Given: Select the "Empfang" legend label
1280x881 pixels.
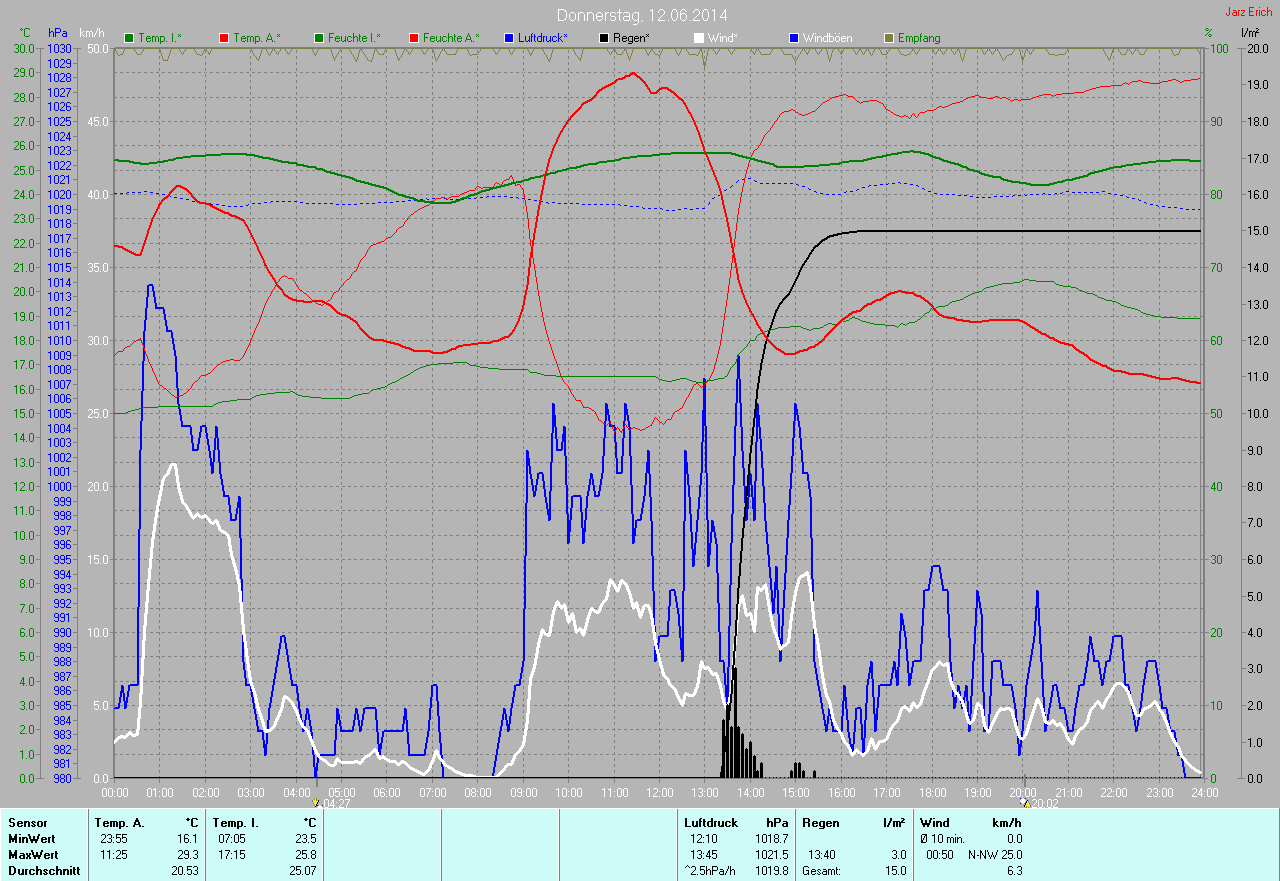Looking at the screenshot, I should coord(919,38).
